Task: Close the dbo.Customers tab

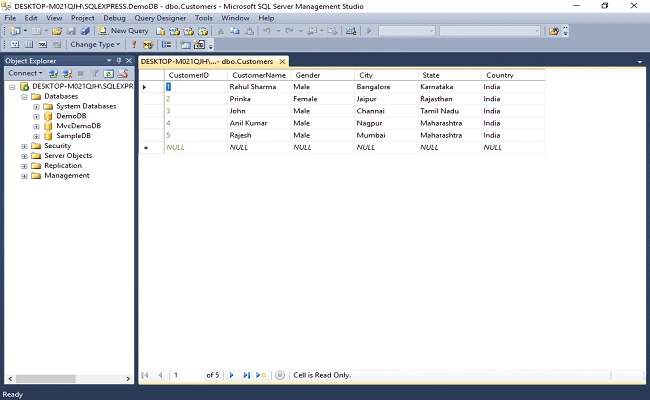Action: point(282,61)
